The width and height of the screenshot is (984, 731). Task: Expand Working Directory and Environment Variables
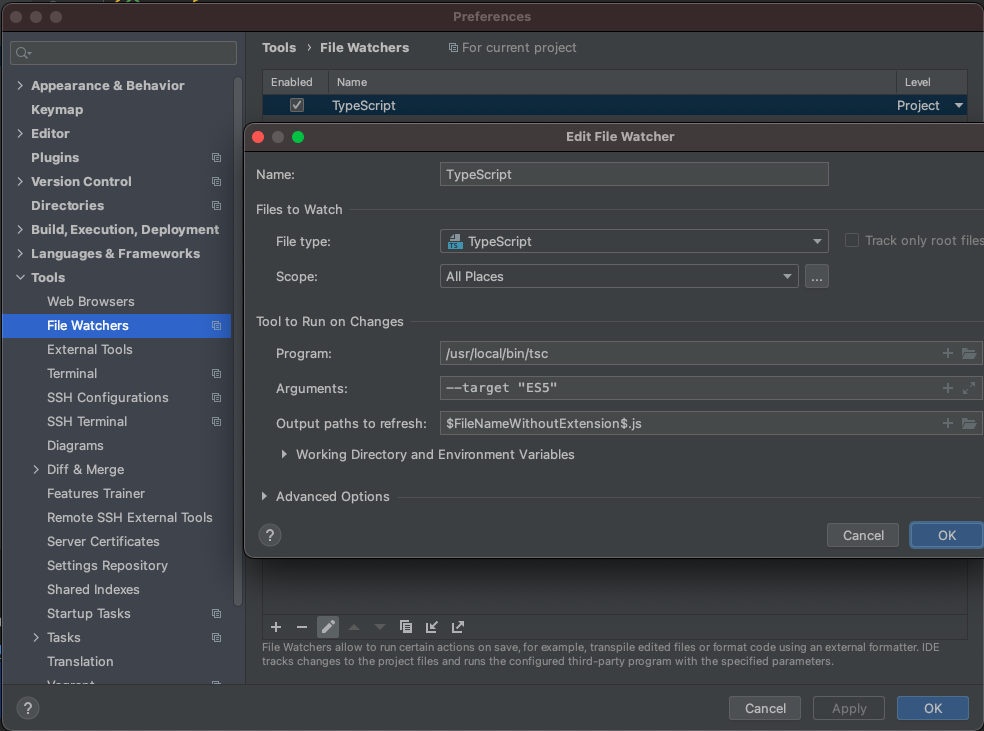coord(285,454)
